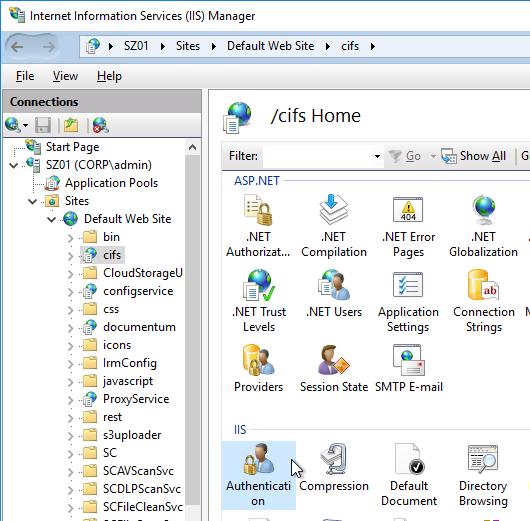530x521 pixels.
Task: Collapse the Sites node
Action: click(x=32, y=202)
